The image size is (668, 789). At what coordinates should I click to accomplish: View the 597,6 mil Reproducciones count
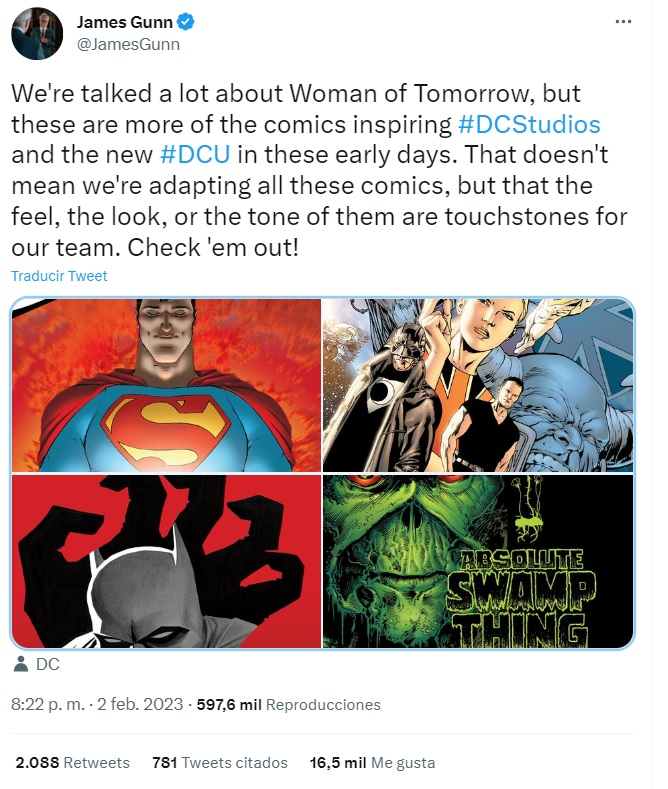pos(288,704)
